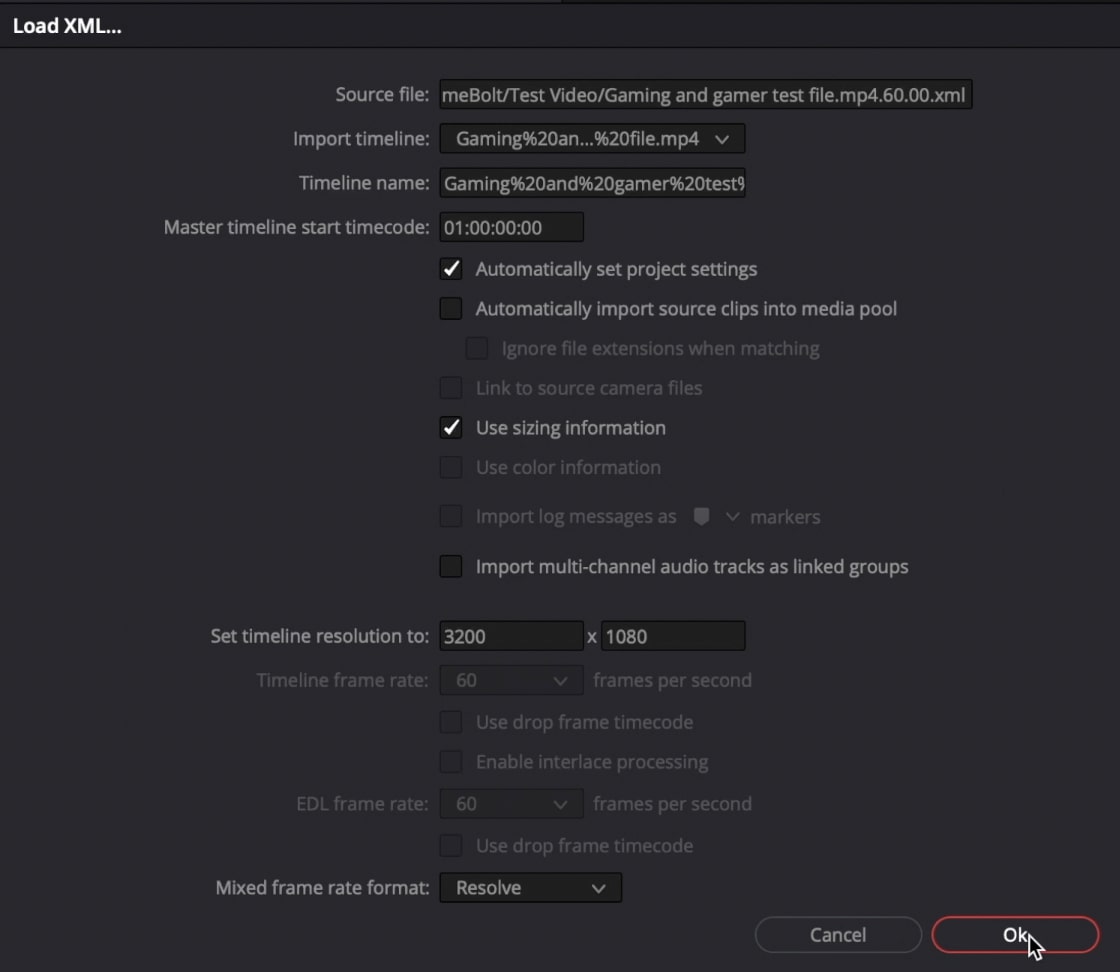Cancel the Load XML dialog
The image size is (1120, 972).
pos(838,934)
